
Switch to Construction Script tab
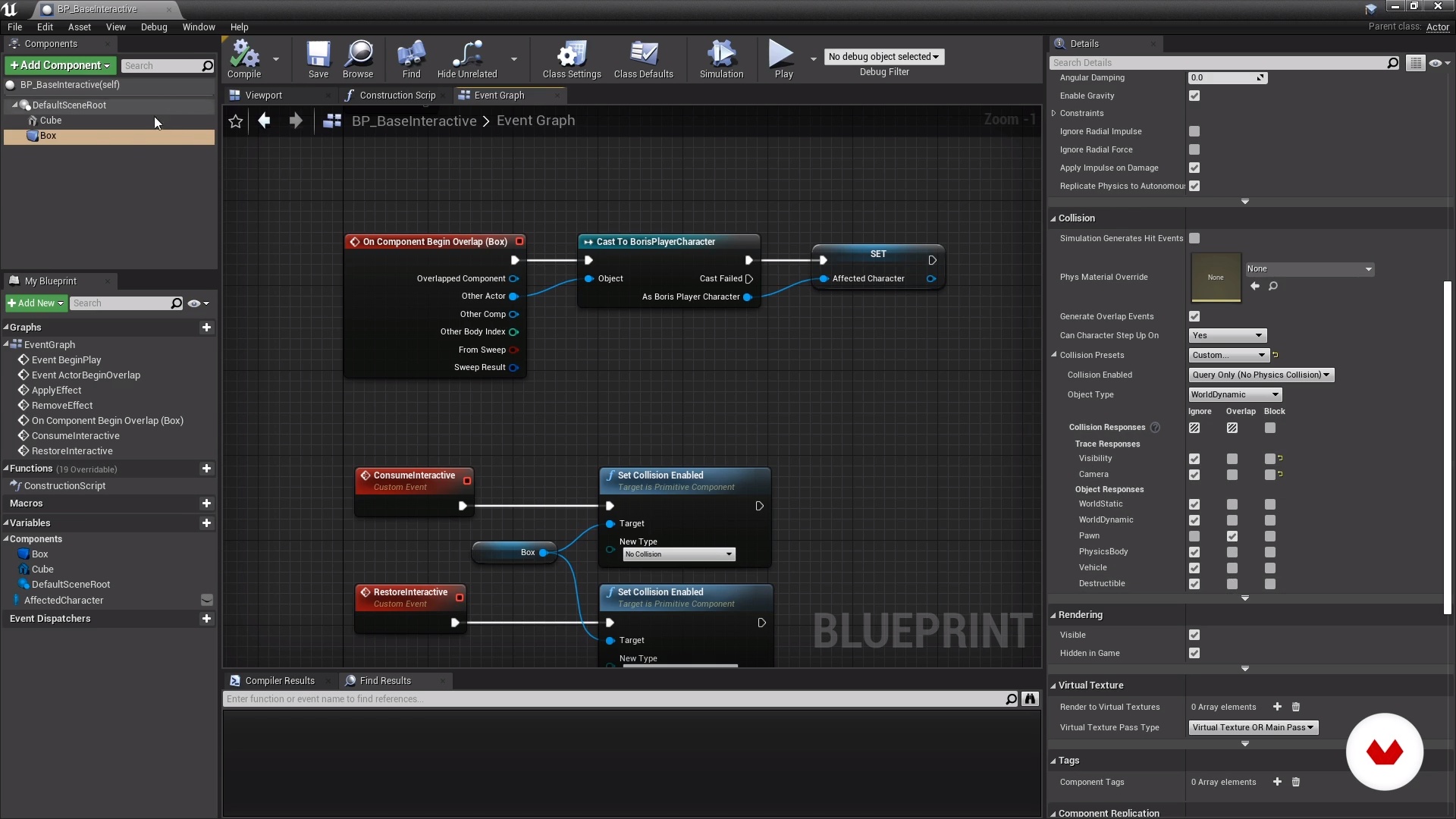(x=397, y=96)
